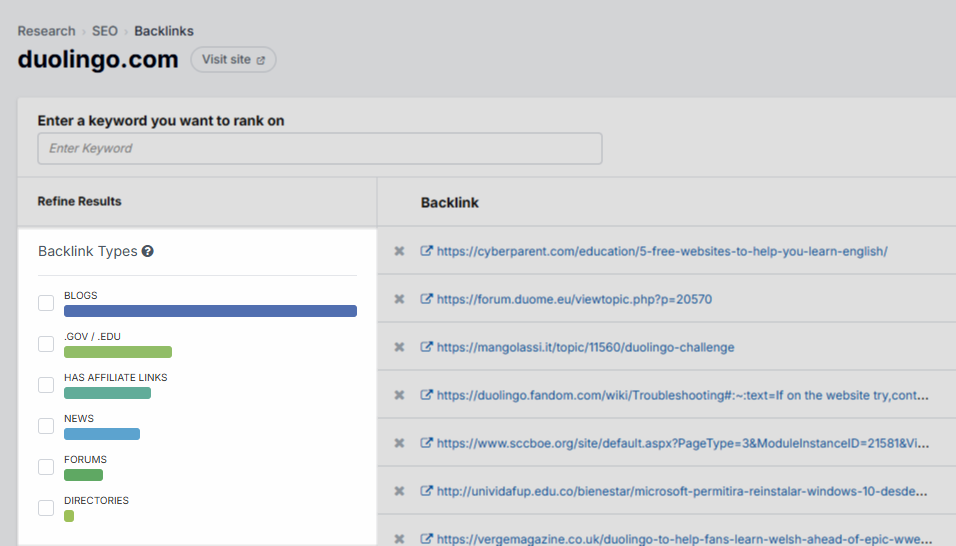
Task: Go to Research in breadcrumb
Action: point(46,31)
